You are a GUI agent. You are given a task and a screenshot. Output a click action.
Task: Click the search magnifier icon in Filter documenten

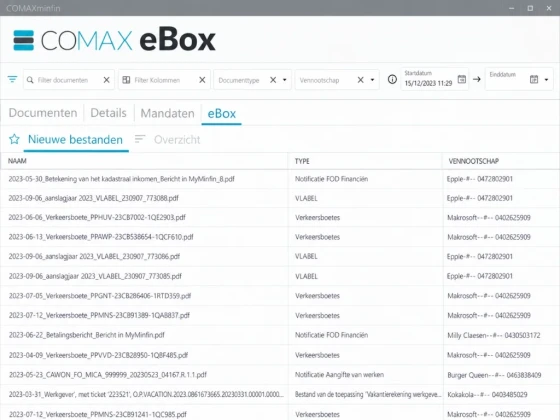pyautogui.click(x=30, y=80)
